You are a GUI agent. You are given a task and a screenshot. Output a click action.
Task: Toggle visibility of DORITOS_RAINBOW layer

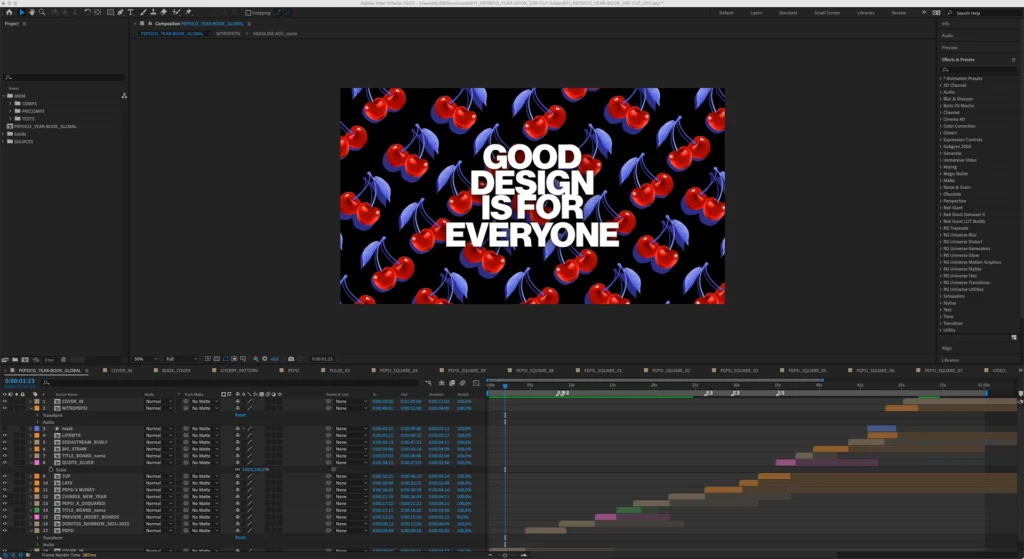tap(5, 524)
